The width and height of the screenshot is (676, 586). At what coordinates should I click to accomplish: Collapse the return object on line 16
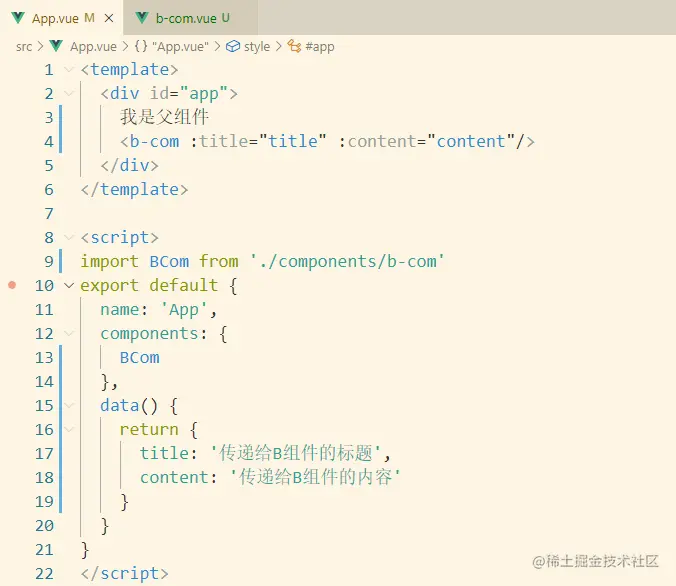(69, 429)
